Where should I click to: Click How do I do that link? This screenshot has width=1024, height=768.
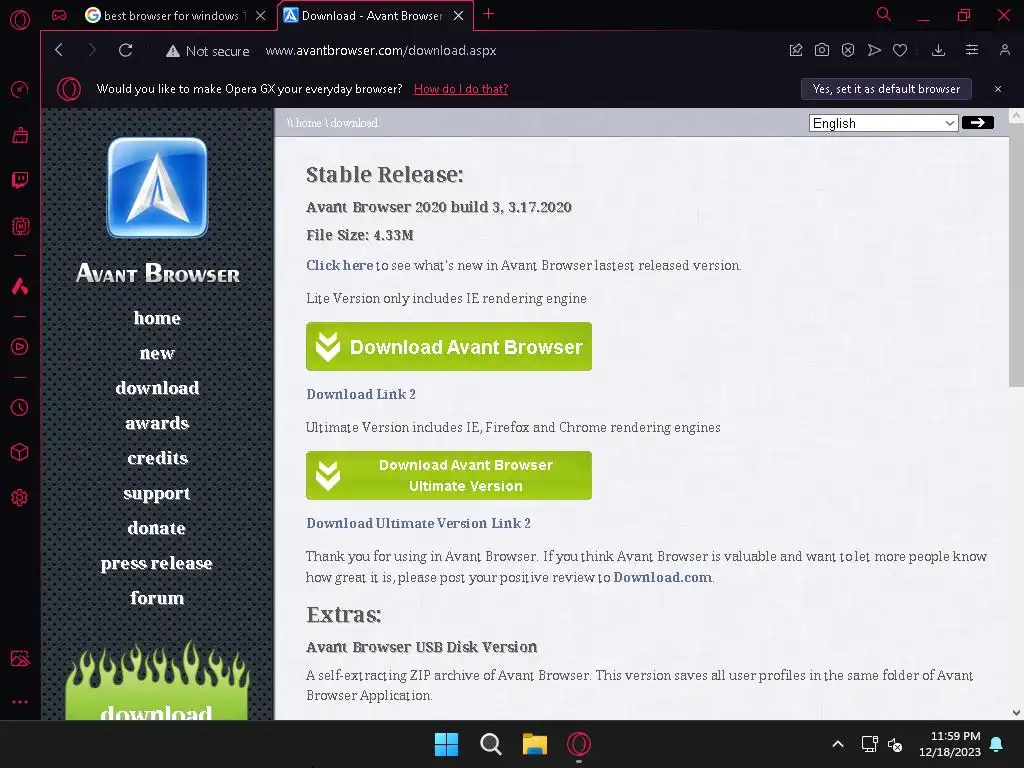(461, 89)
